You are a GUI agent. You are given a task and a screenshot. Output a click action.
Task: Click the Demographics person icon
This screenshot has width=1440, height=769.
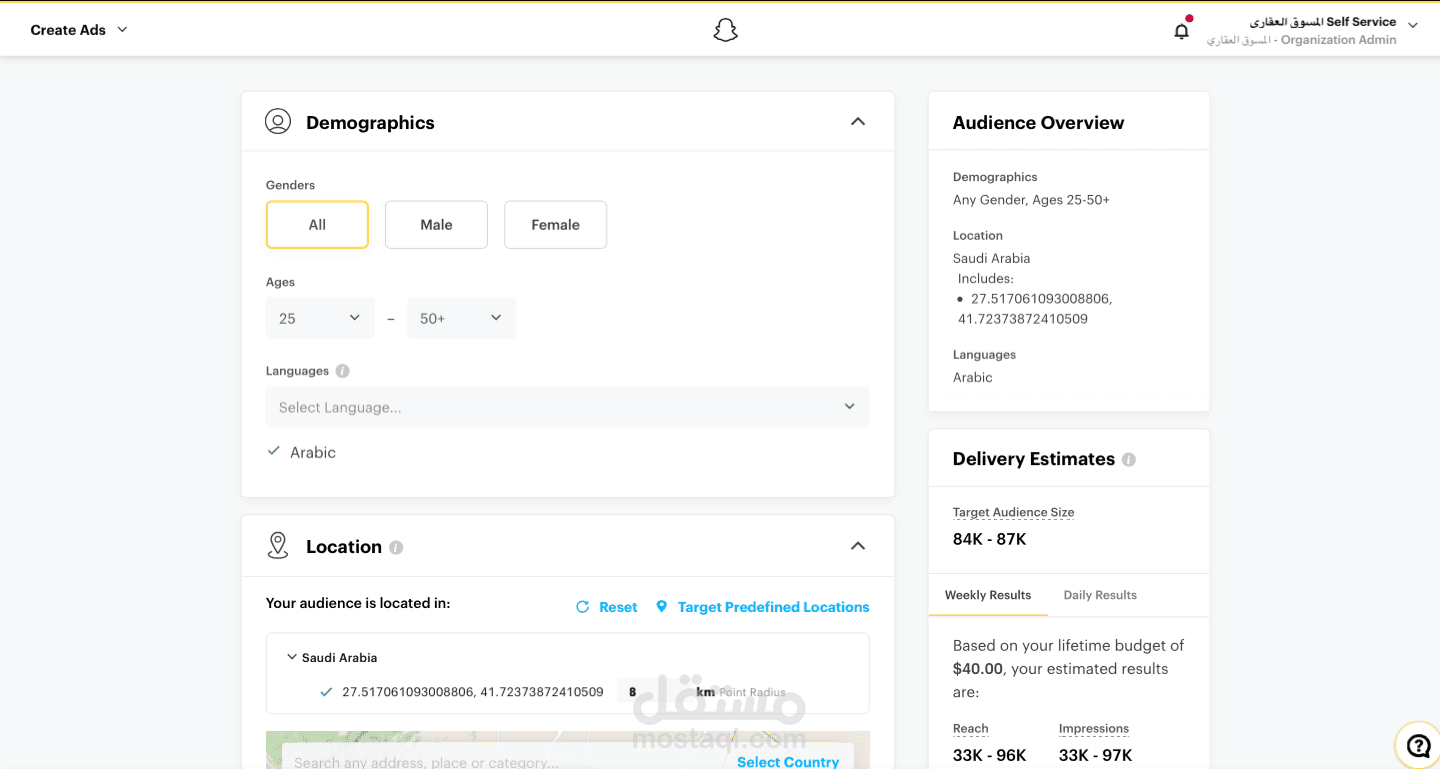pos(277,122)
